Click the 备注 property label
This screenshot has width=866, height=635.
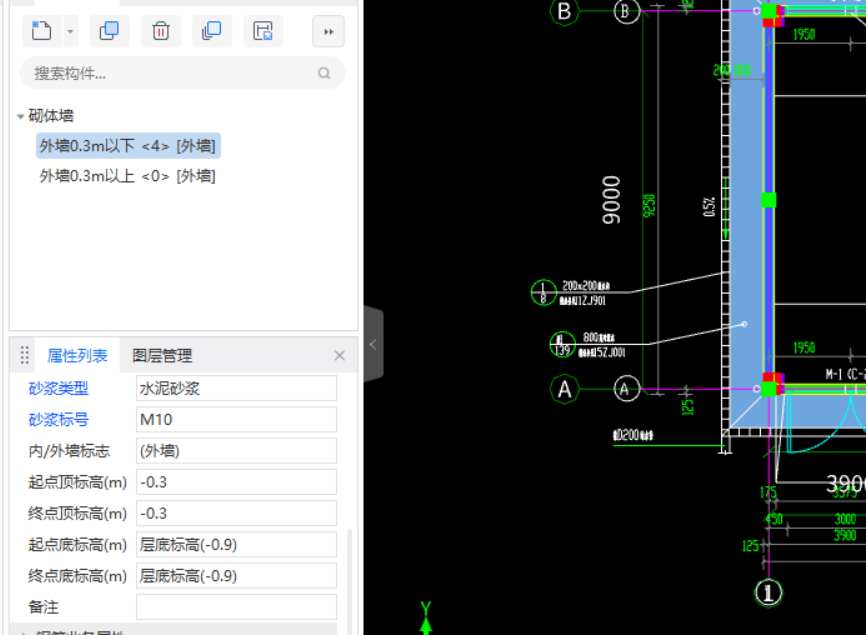point(43,607)
